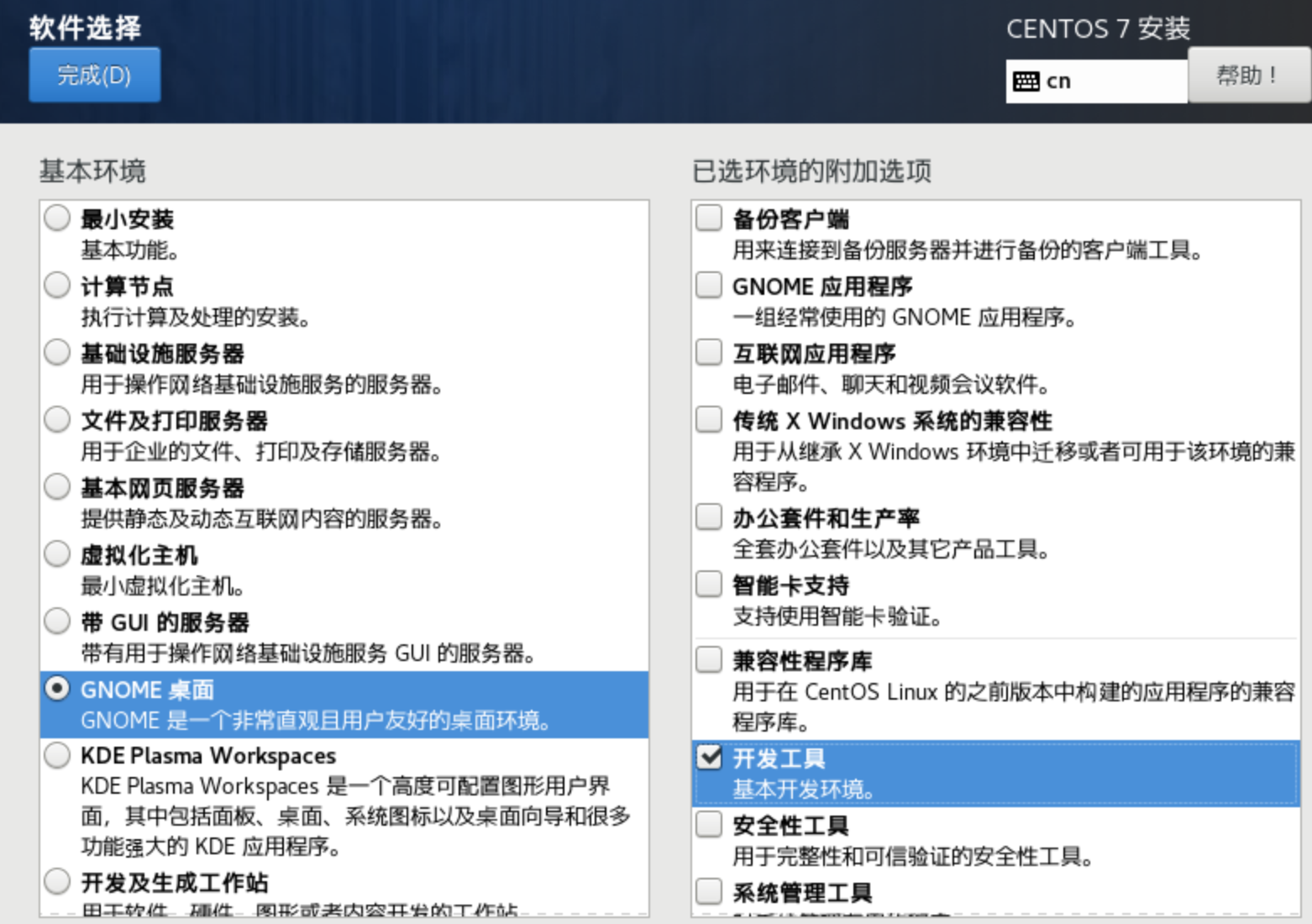Open the 帮助! help button
Image resolution: width=1312 pixels, height=924 pixels.
(x=1249, y=76)
